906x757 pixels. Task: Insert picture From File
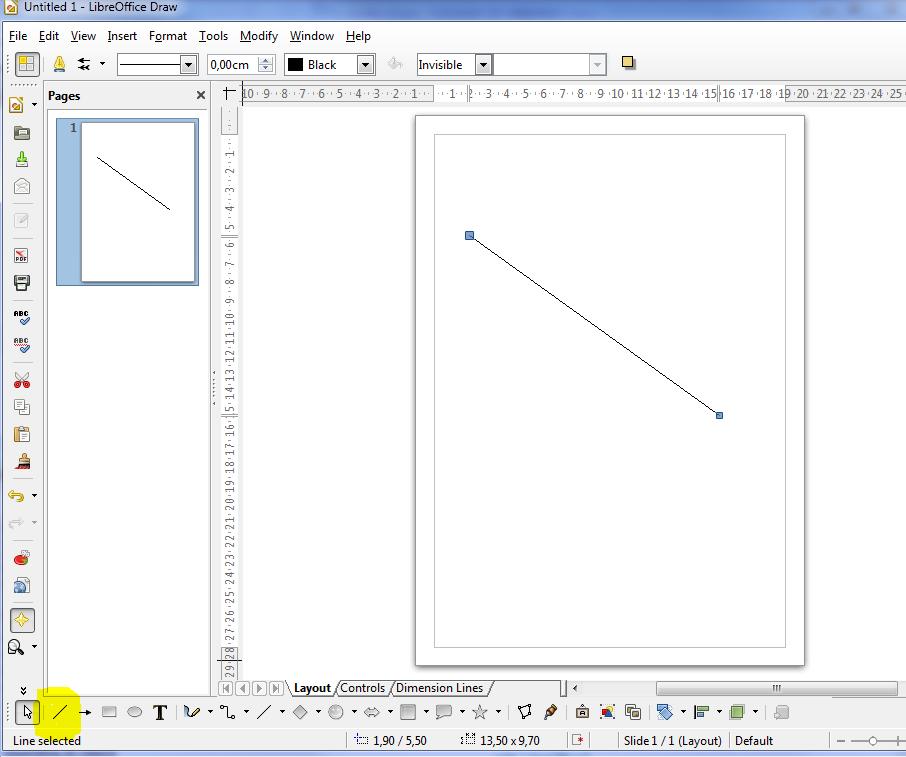pyautogui.click(x=607, y=712)
